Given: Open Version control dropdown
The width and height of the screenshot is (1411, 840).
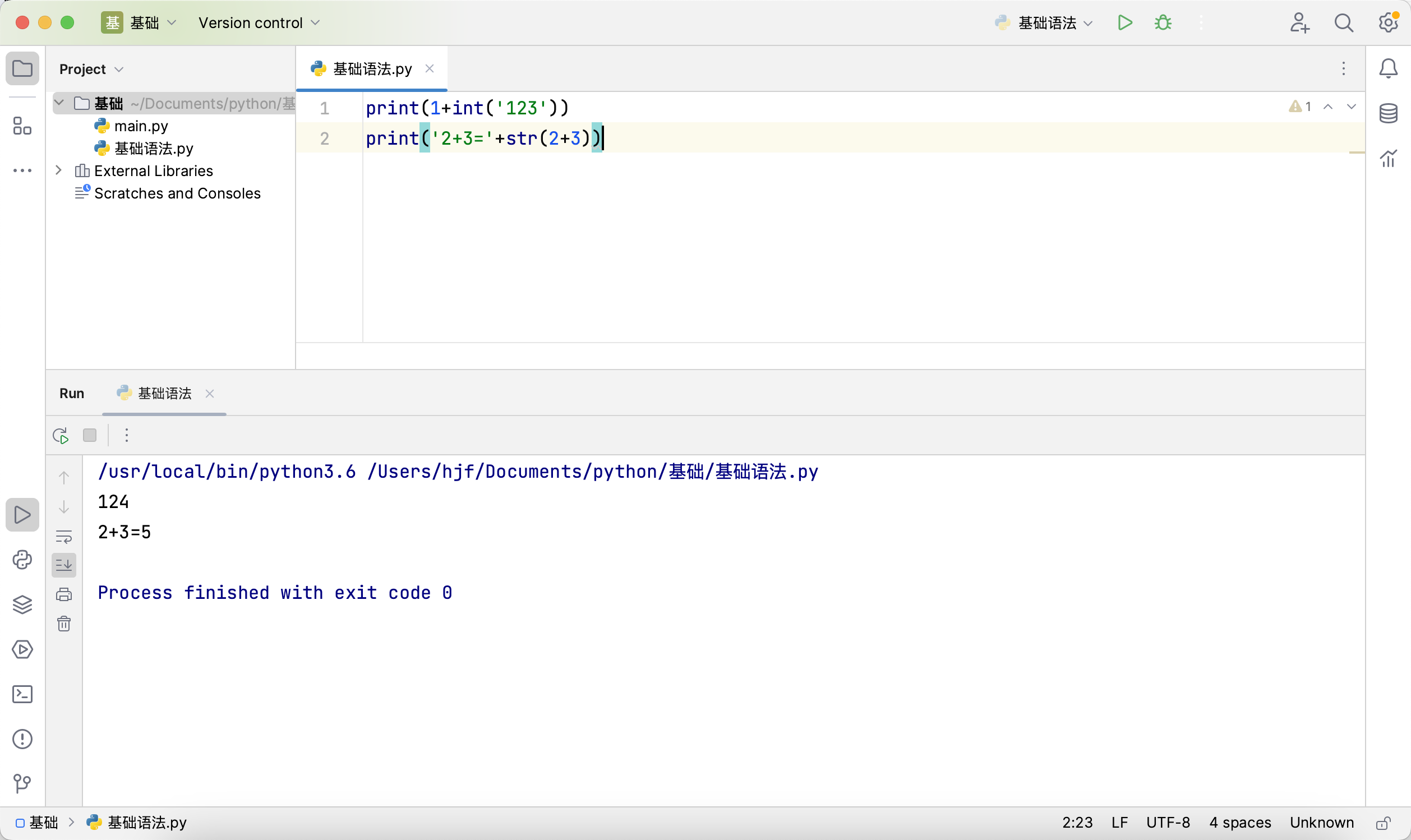Looking at the screenshot, I should pos(259,22).
